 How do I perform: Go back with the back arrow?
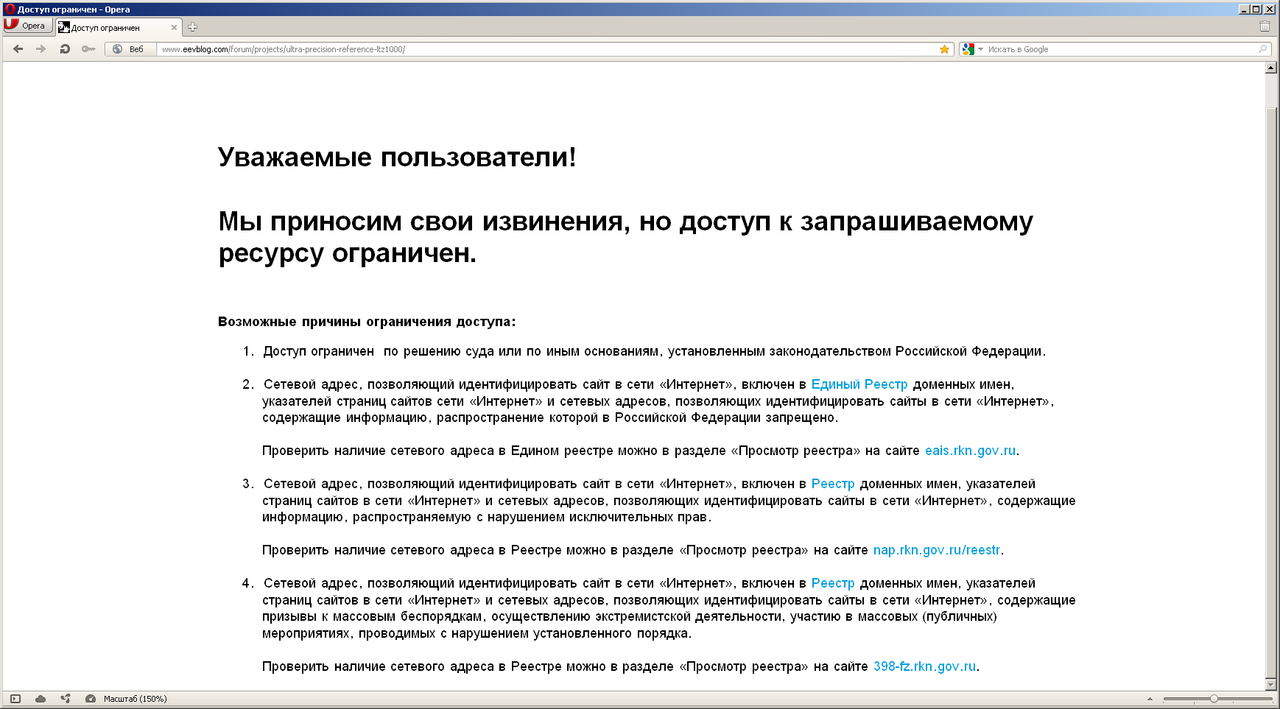coord(18,49)
